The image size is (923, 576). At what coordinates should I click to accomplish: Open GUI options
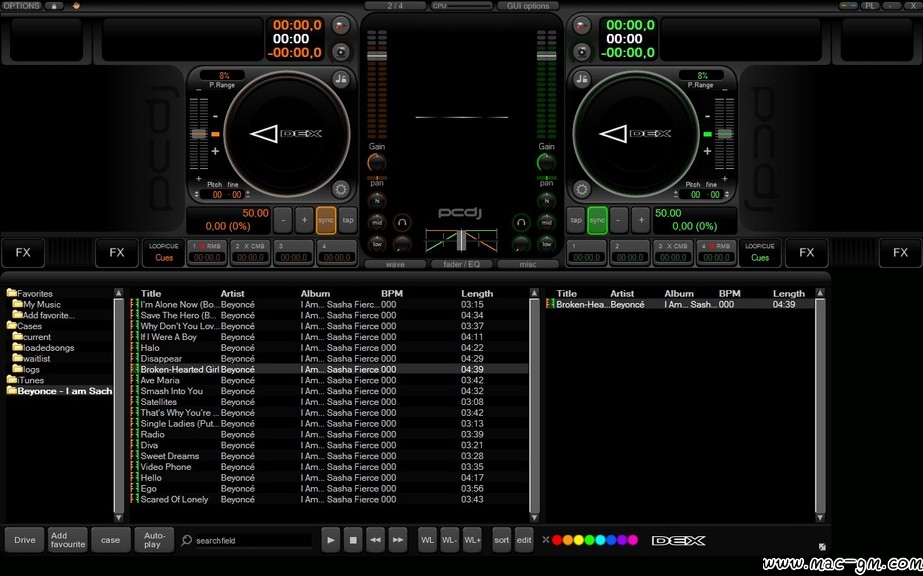tap(528, 6)
